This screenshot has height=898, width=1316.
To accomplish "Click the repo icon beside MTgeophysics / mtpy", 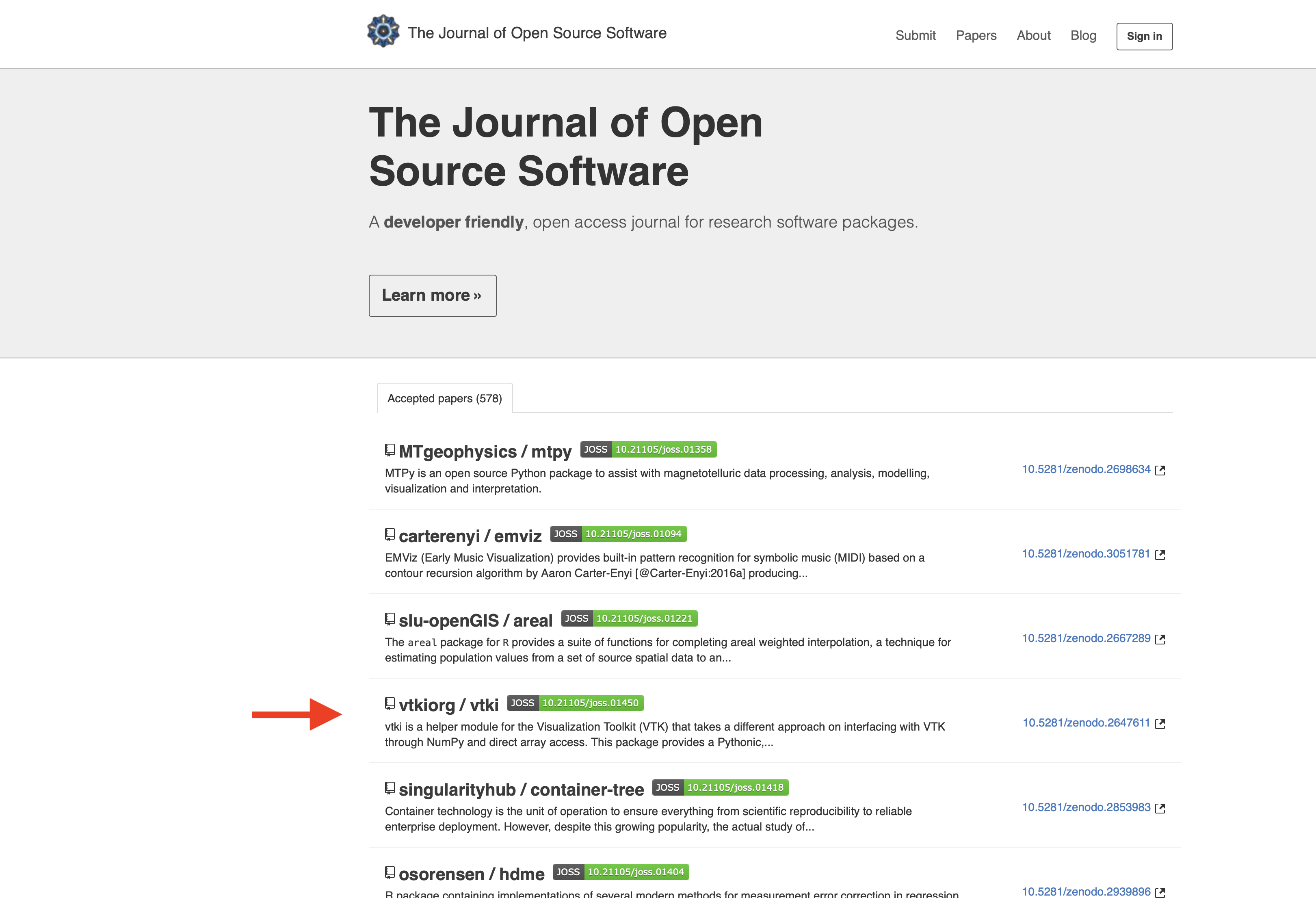I will tap(390, 450).
